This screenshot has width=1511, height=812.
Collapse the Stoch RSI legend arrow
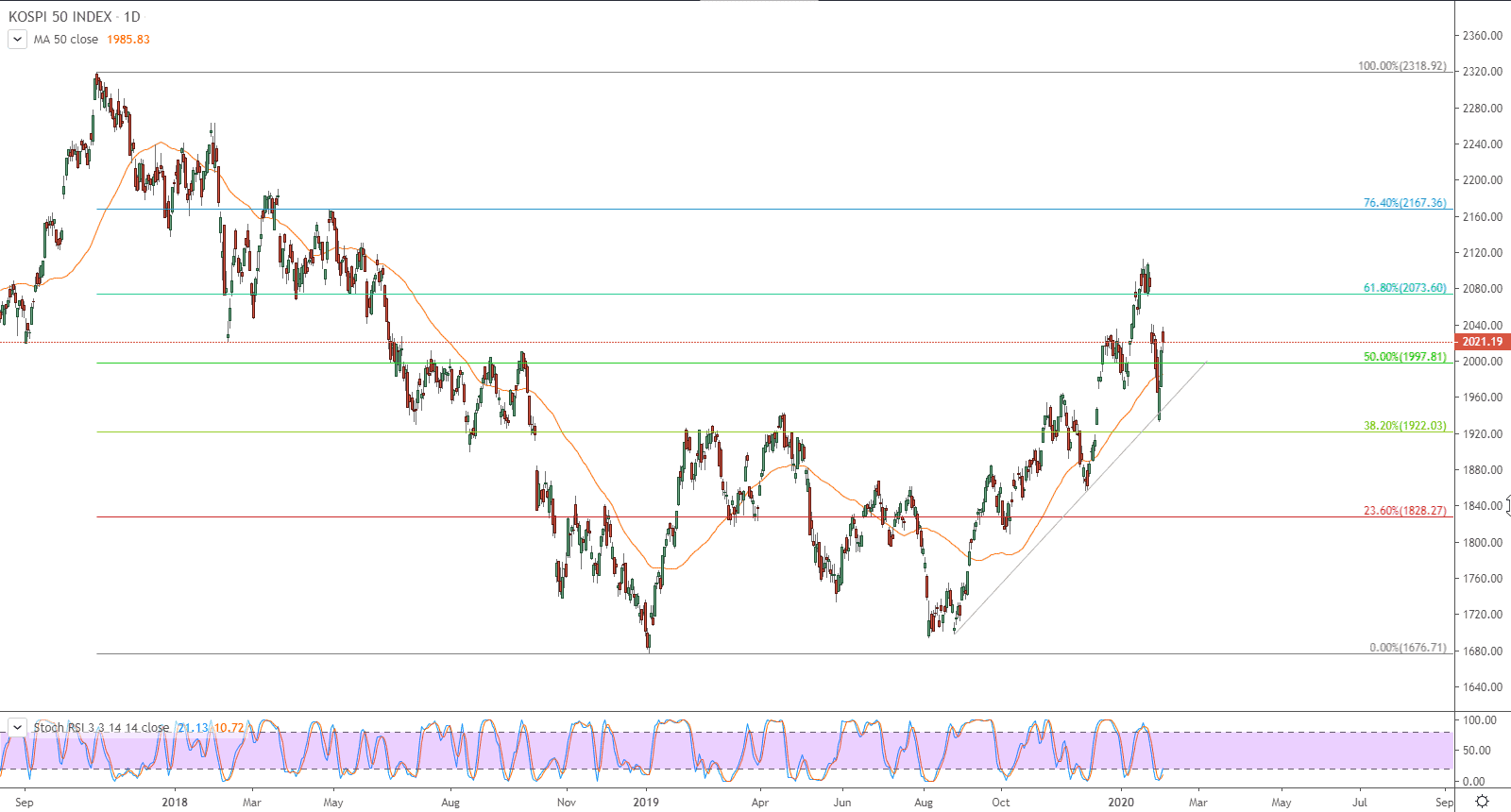click(x=17, y=727)
